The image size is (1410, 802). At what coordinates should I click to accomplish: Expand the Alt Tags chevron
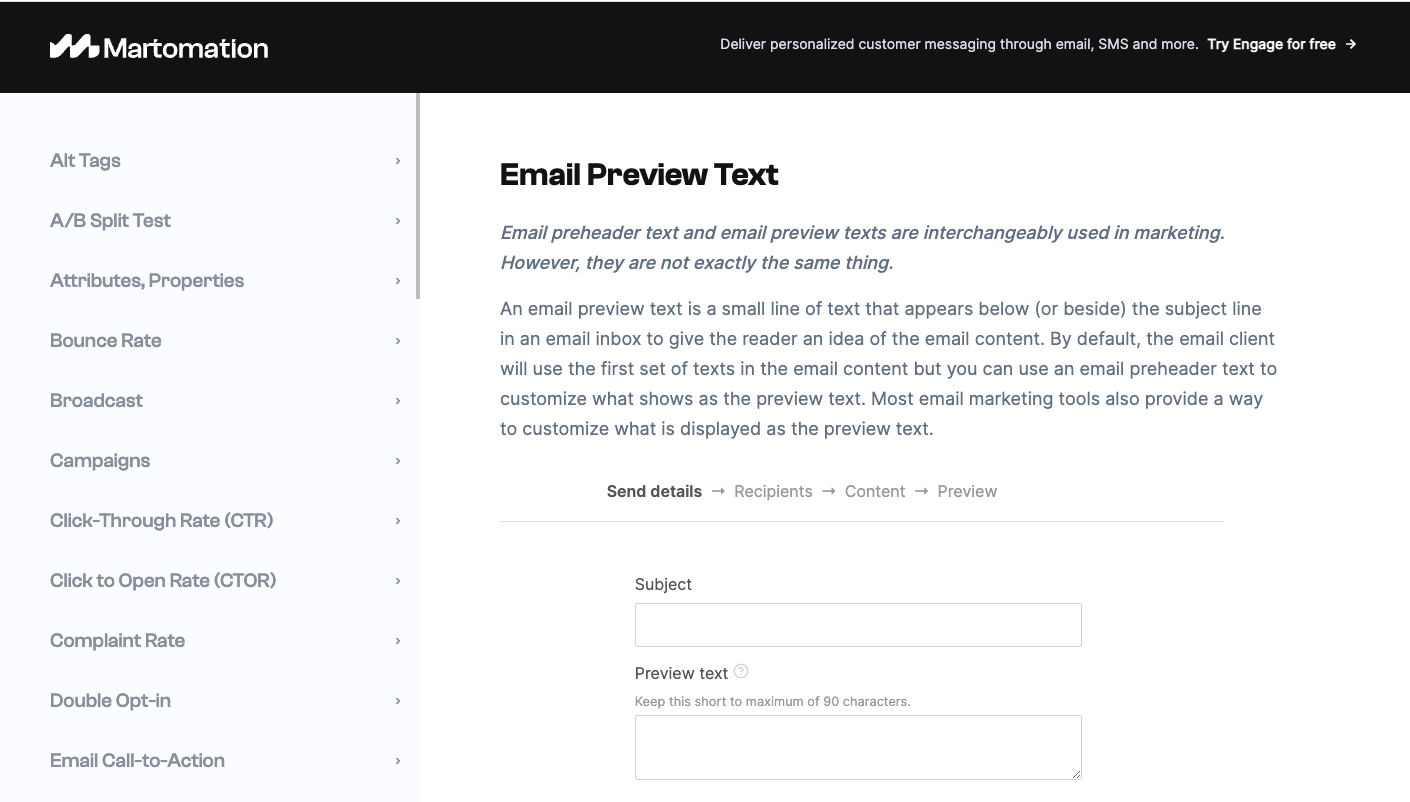pos(398,161)
